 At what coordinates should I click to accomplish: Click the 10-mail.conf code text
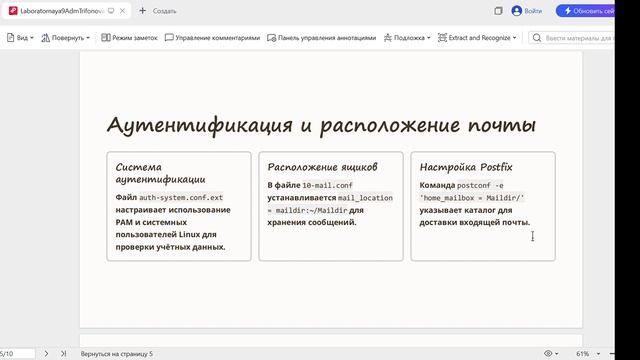[x=327, y=185]
